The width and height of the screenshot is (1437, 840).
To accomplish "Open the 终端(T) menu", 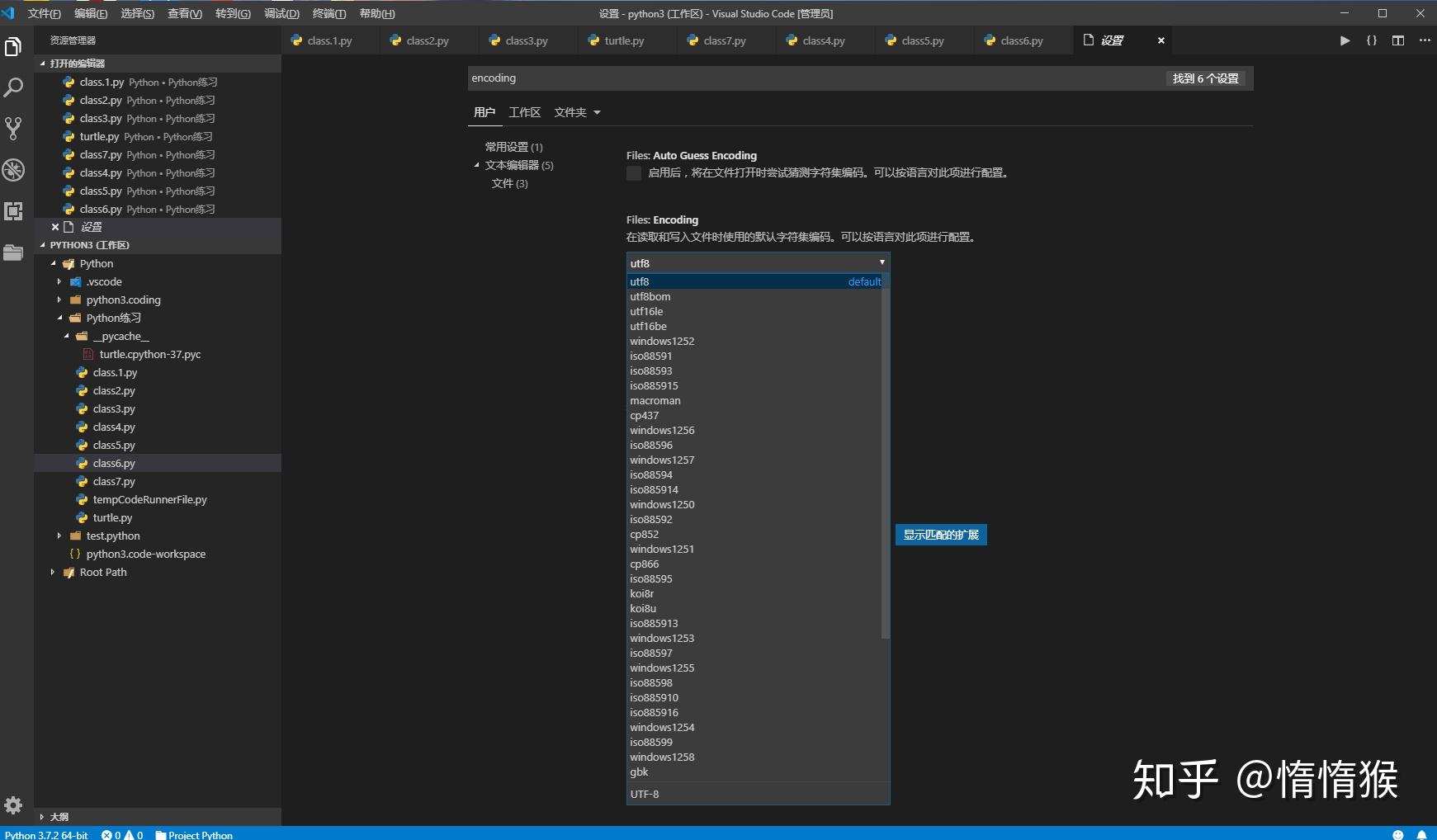I will point(329,13).
